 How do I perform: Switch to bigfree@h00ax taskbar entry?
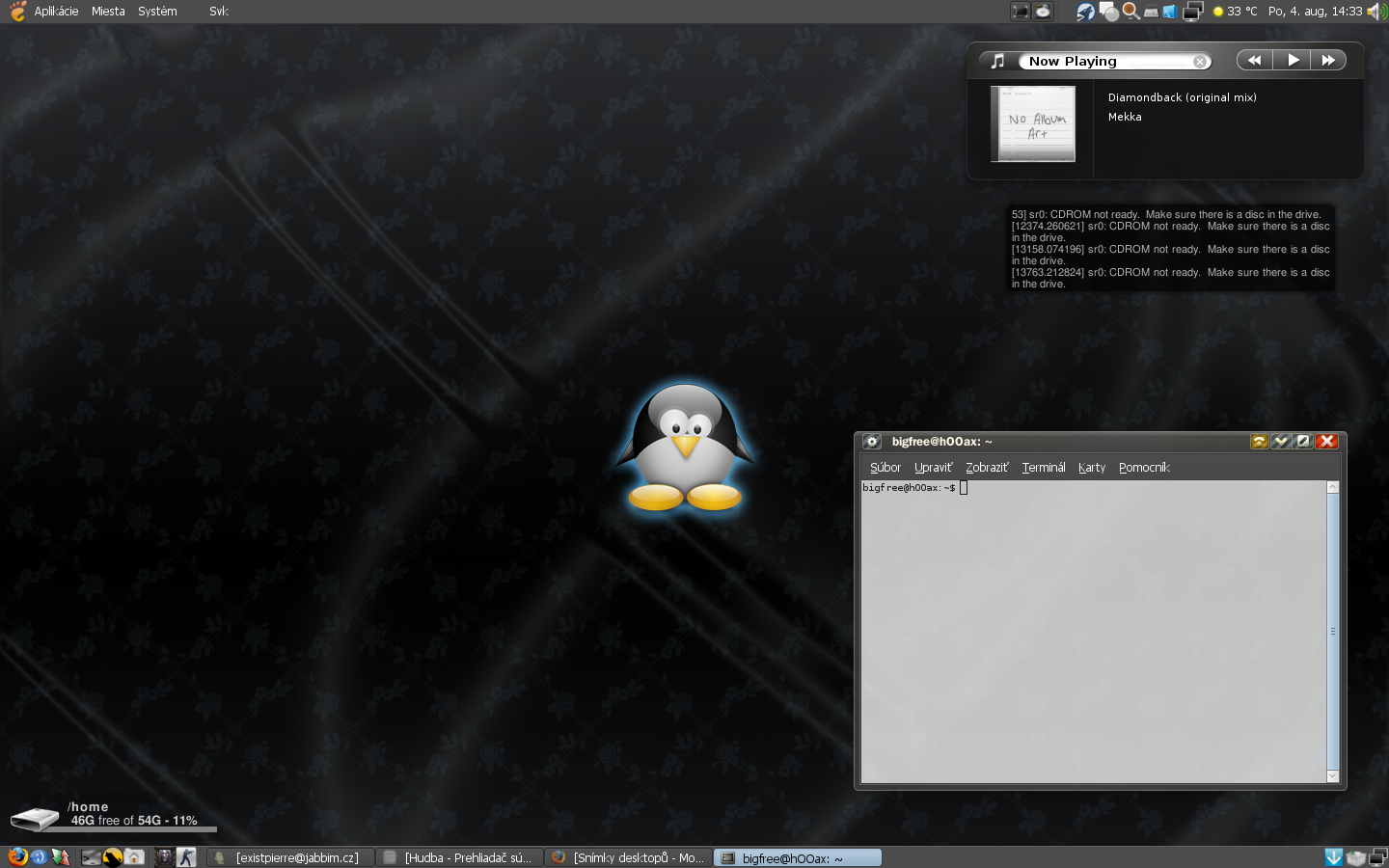tap(797, 857)
